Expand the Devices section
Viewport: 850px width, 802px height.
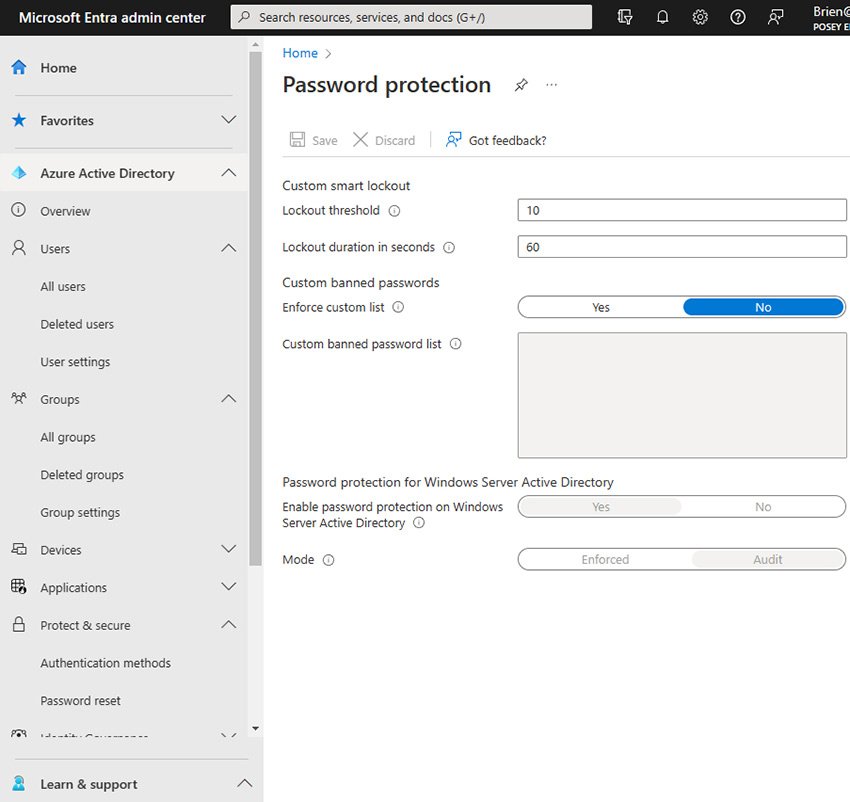click(228, 549)
